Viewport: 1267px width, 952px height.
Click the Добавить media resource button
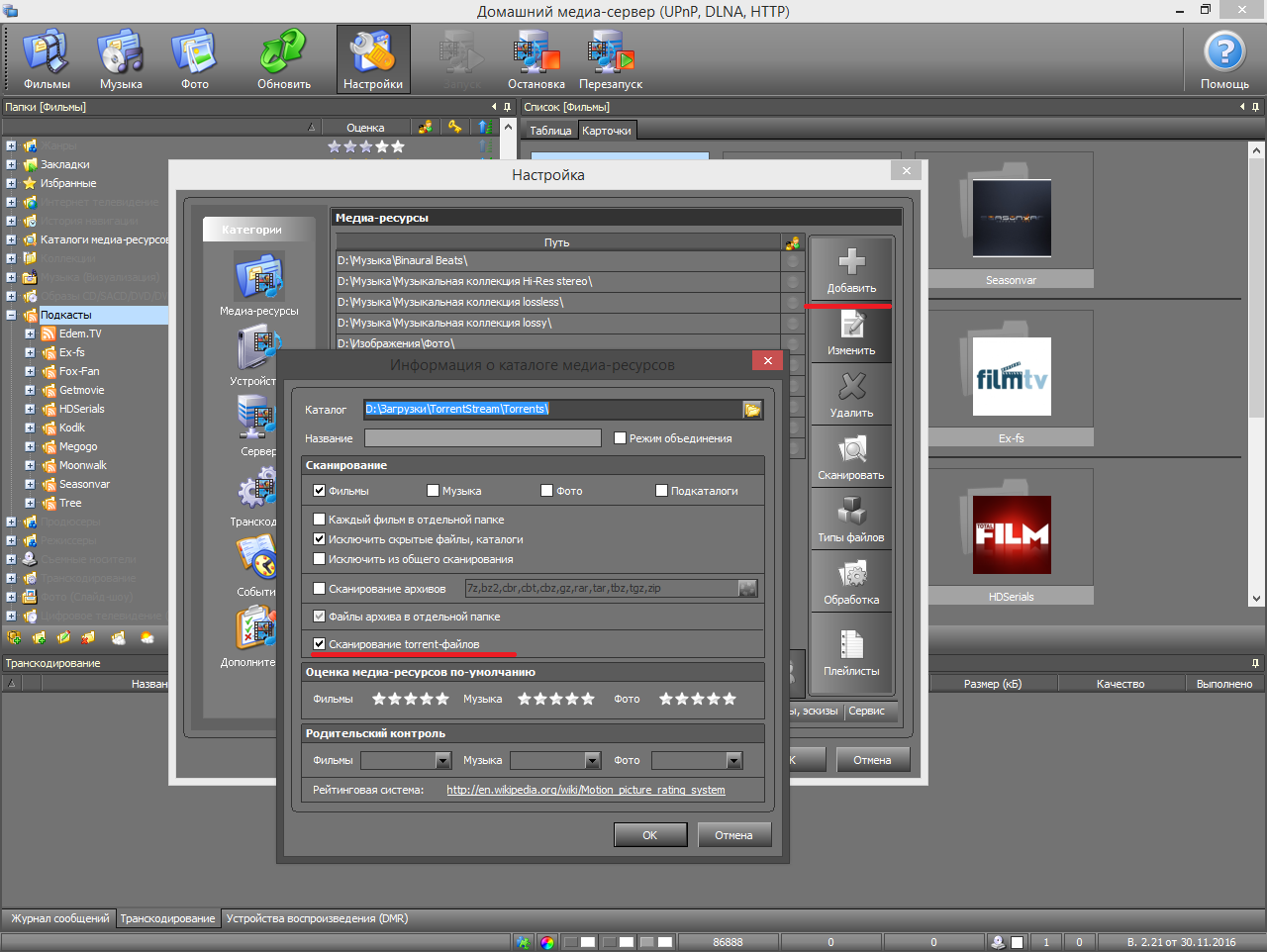[x=851, y=270]
